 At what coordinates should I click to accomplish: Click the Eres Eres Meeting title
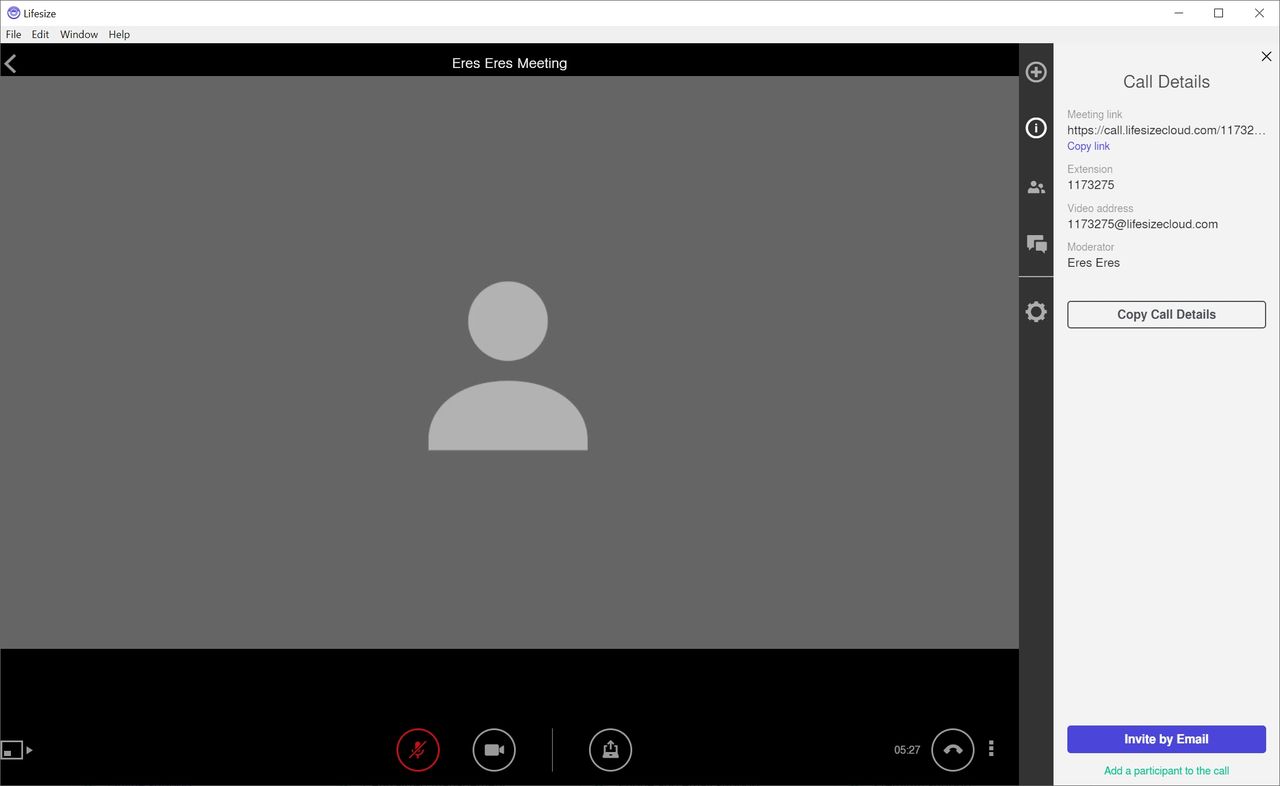(x=509, y=63)
